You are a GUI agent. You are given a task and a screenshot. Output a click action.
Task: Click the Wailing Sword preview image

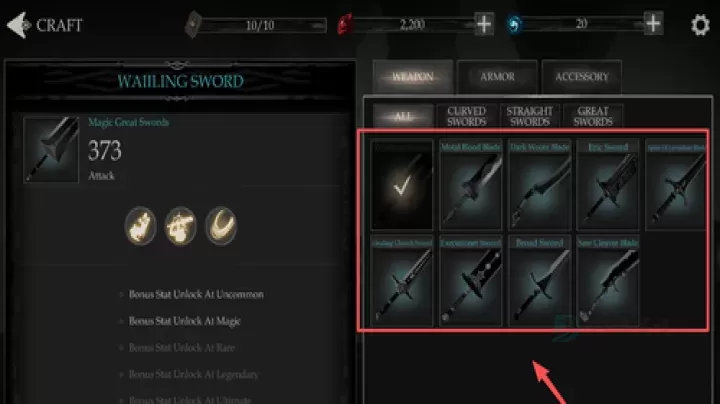tap(51, 150)
